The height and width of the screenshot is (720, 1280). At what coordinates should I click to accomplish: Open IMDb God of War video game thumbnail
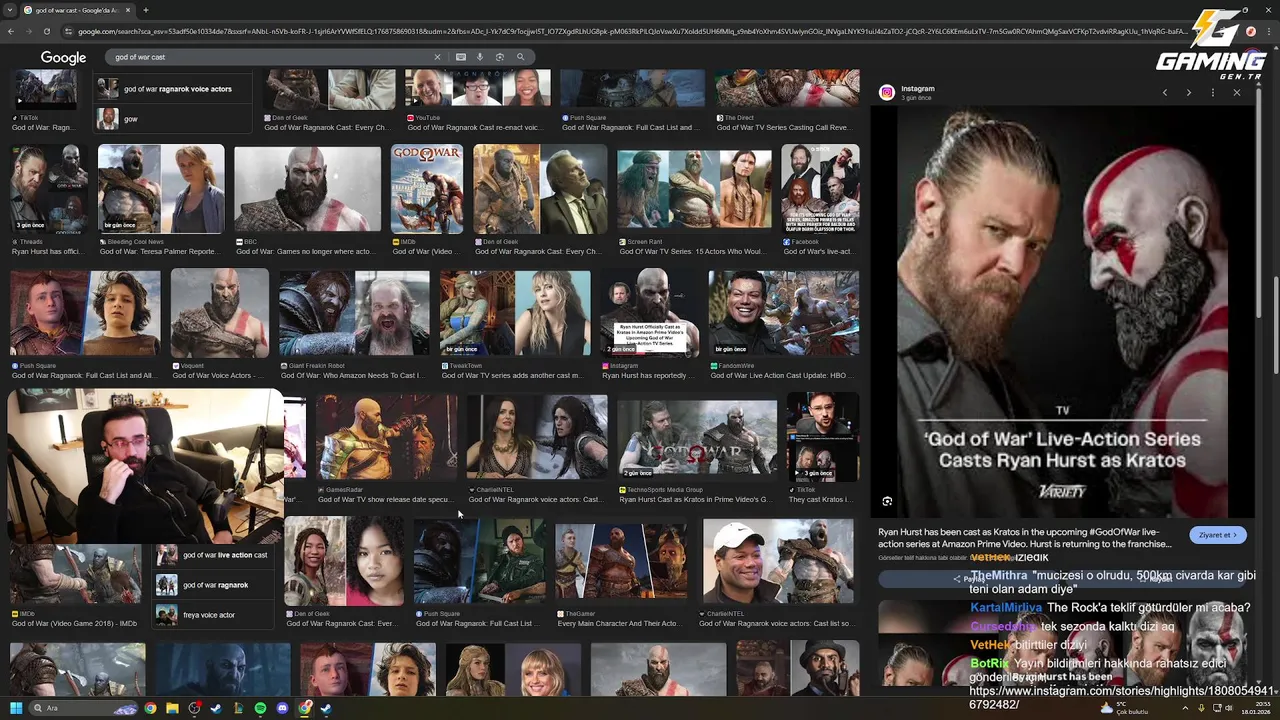[427, 190]
